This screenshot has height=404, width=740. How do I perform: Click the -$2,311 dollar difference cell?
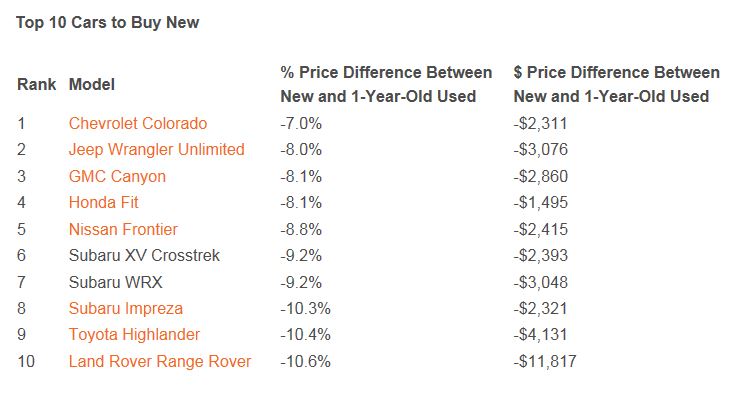click(x=540, y=124)
